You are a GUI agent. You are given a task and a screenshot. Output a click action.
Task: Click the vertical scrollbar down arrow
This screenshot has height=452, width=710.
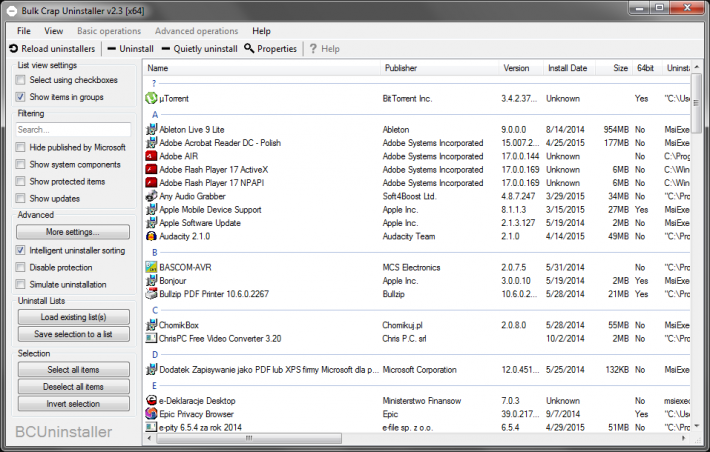(x=696, y=426)
